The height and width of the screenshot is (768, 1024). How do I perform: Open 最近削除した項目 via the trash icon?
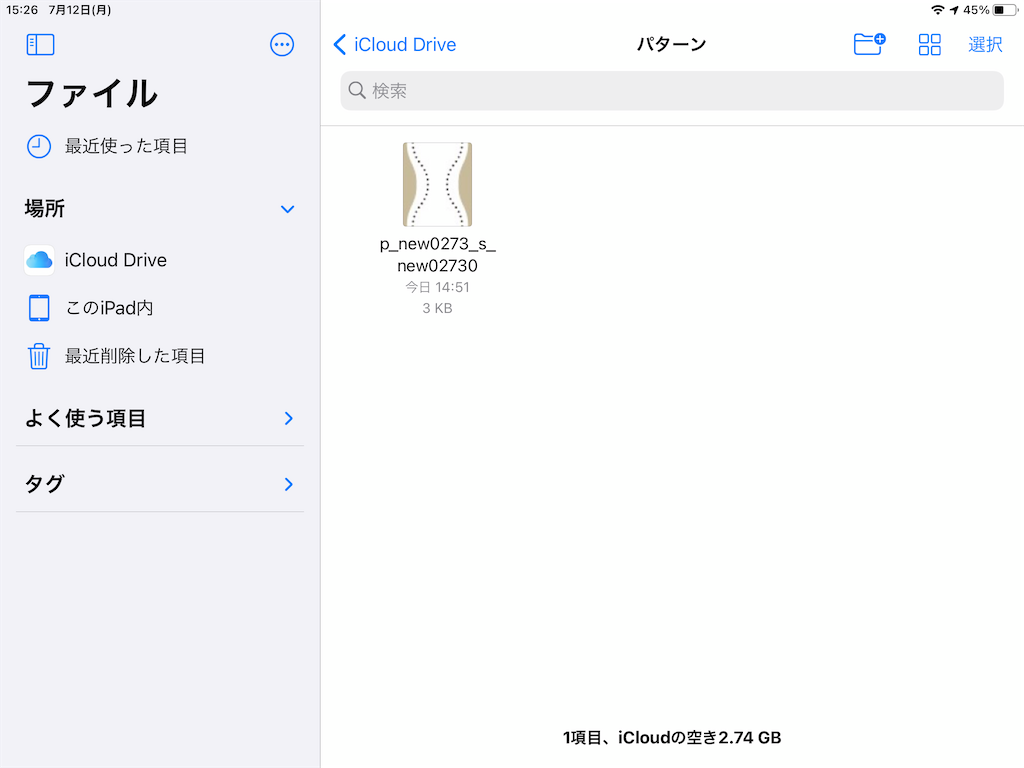pos(38,356)
